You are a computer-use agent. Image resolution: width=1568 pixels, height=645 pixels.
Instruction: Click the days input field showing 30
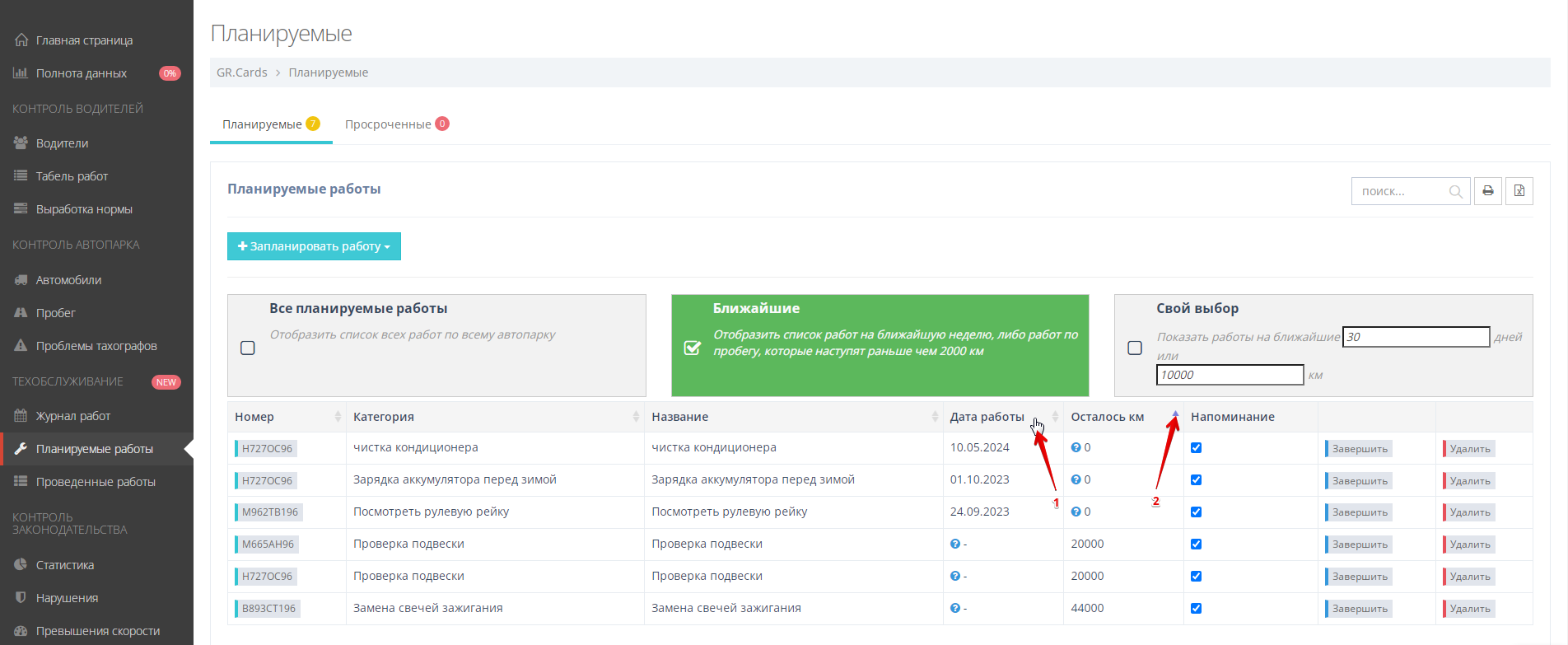pyautogui.click(x=1415, y=337)
